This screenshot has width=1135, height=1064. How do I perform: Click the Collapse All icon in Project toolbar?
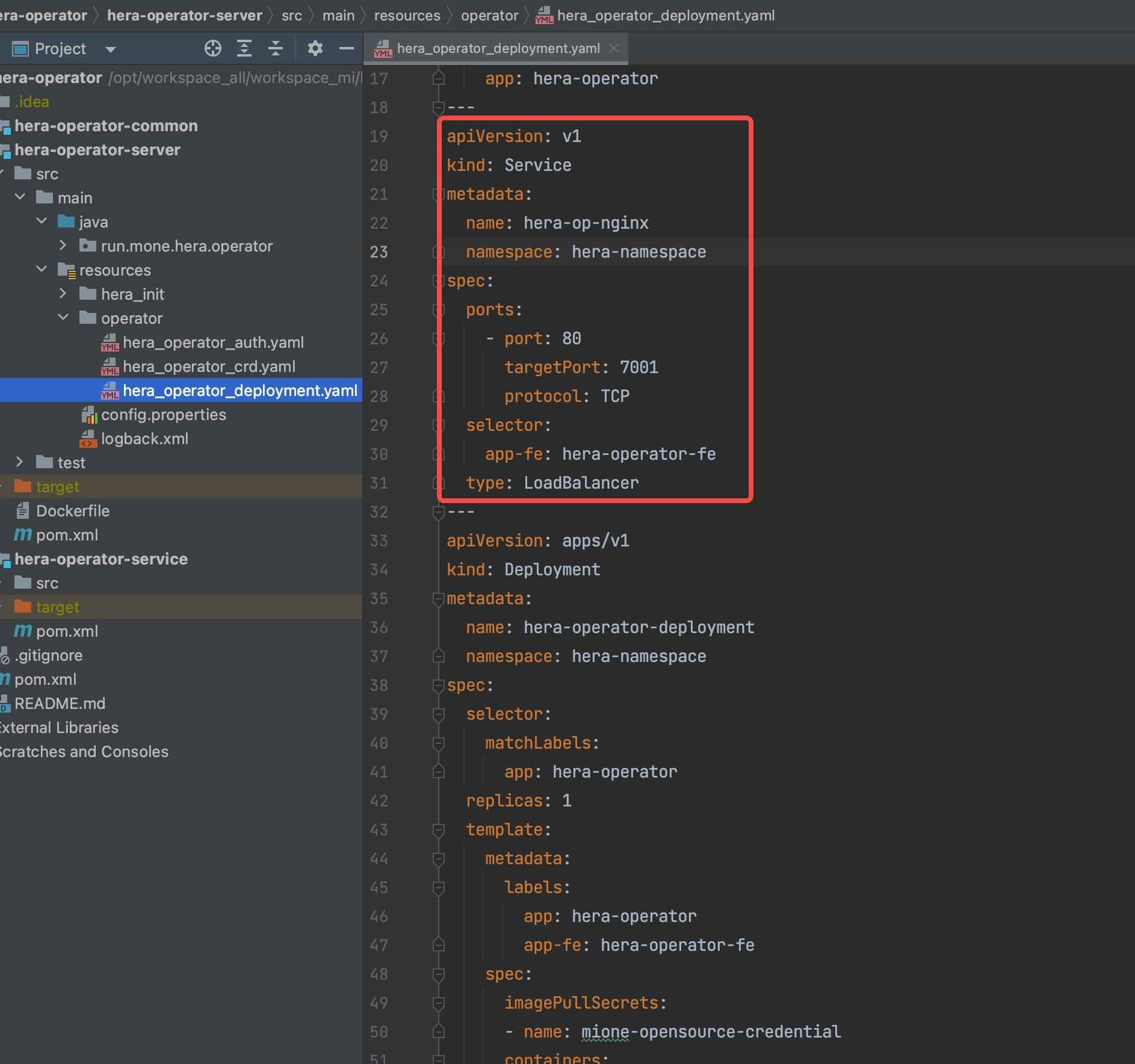point(275,48)
